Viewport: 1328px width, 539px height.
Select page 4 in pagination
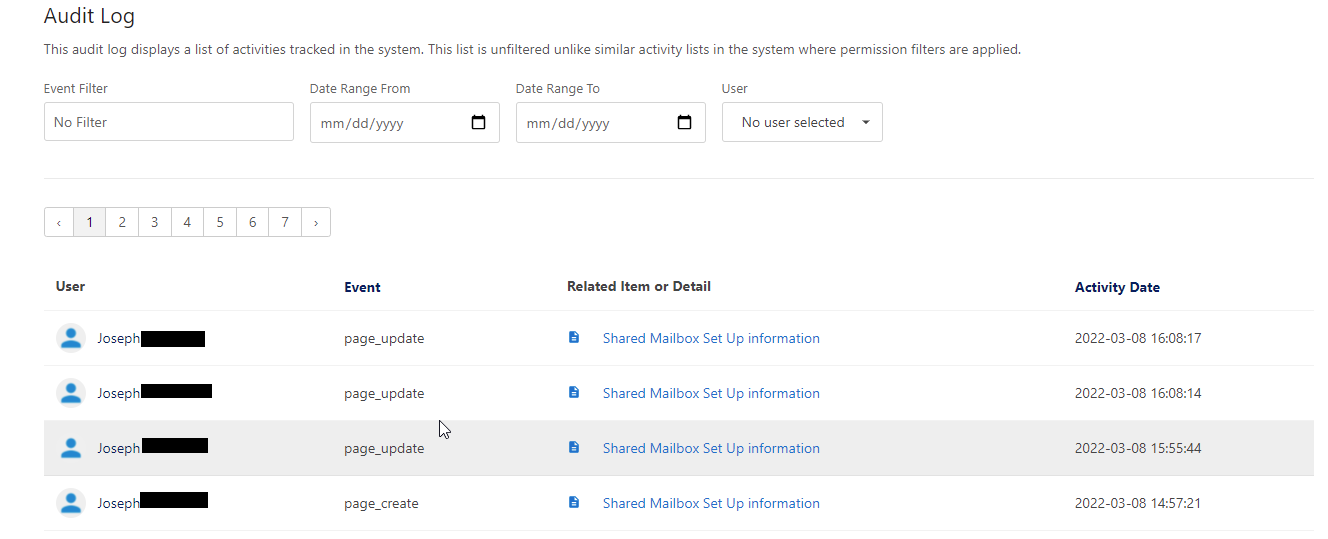tap(187, 222)
